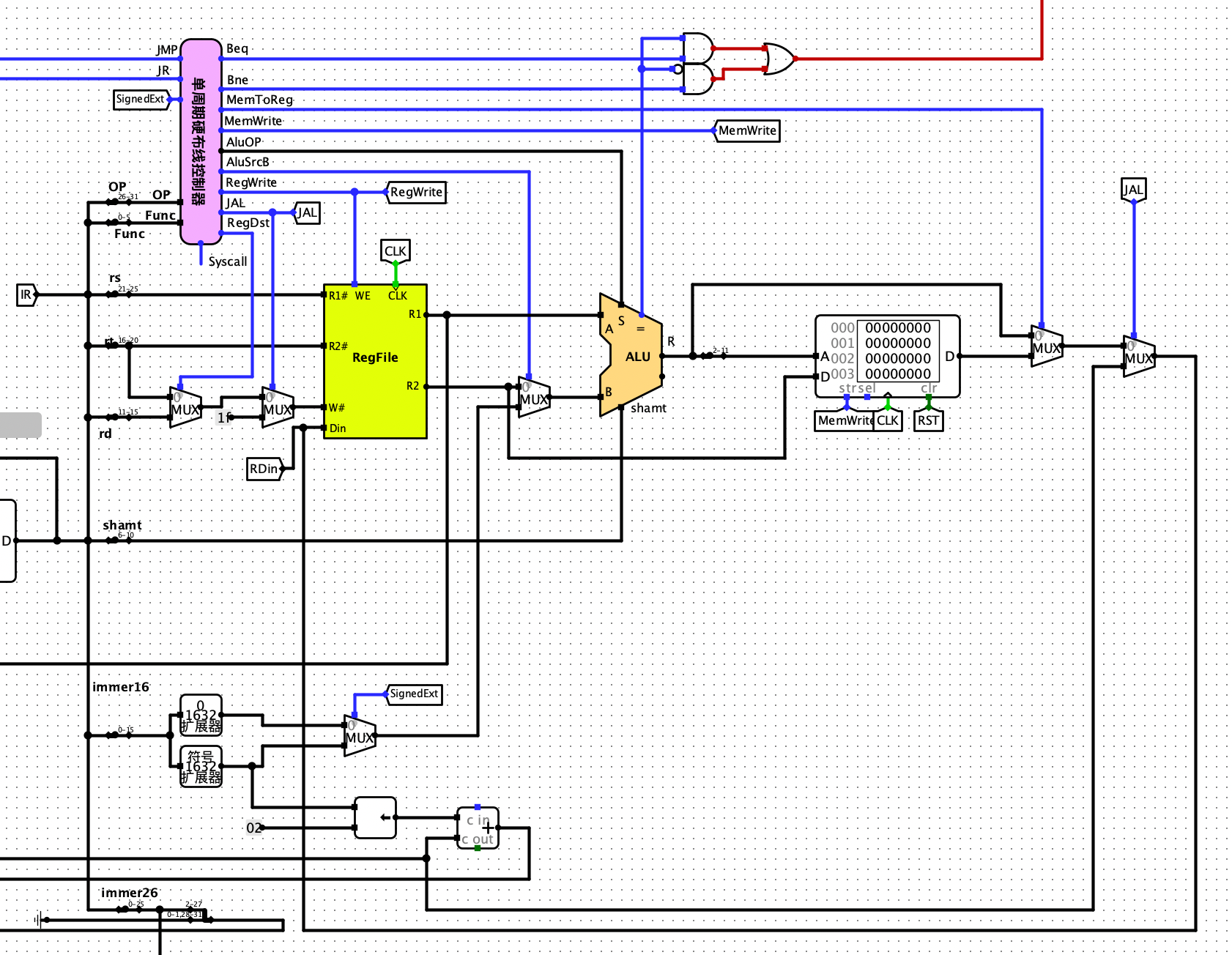
Task: Click the SignedExt tunnel above the bottom MUX
Action: pos(414,694)
